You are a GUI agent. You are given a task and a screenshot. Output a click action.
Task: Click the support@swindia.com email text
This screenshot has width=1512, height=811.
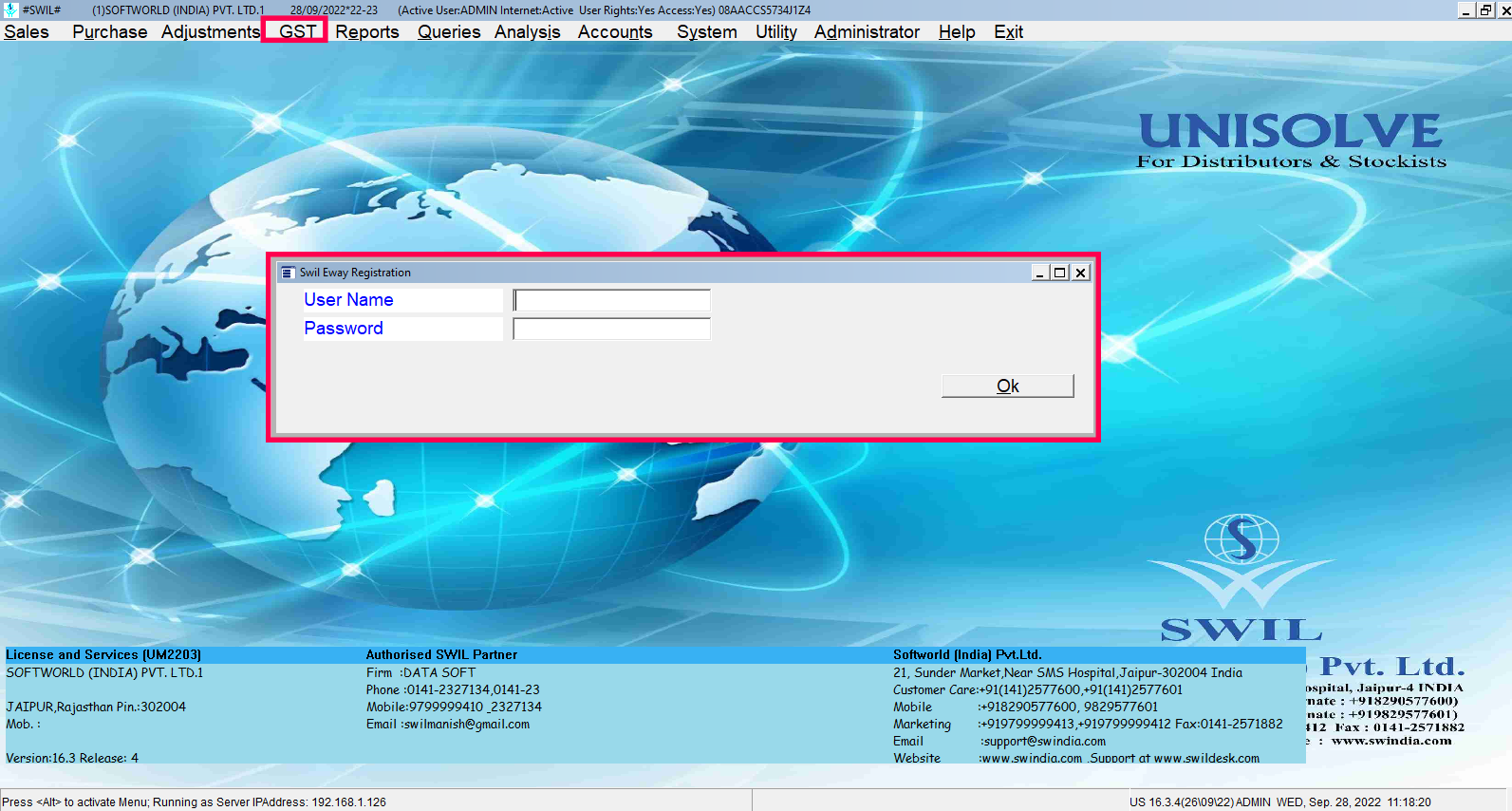click(1043, 742)
